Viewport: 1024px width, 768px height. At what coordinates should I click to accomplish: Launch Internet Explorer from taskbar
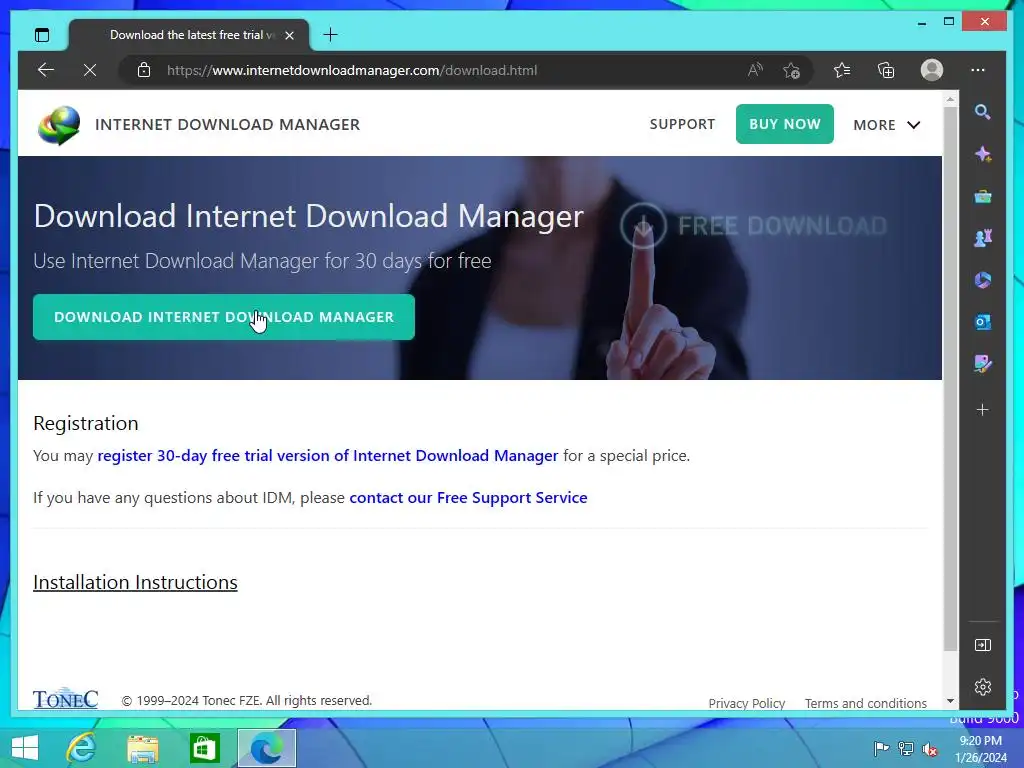82,748
